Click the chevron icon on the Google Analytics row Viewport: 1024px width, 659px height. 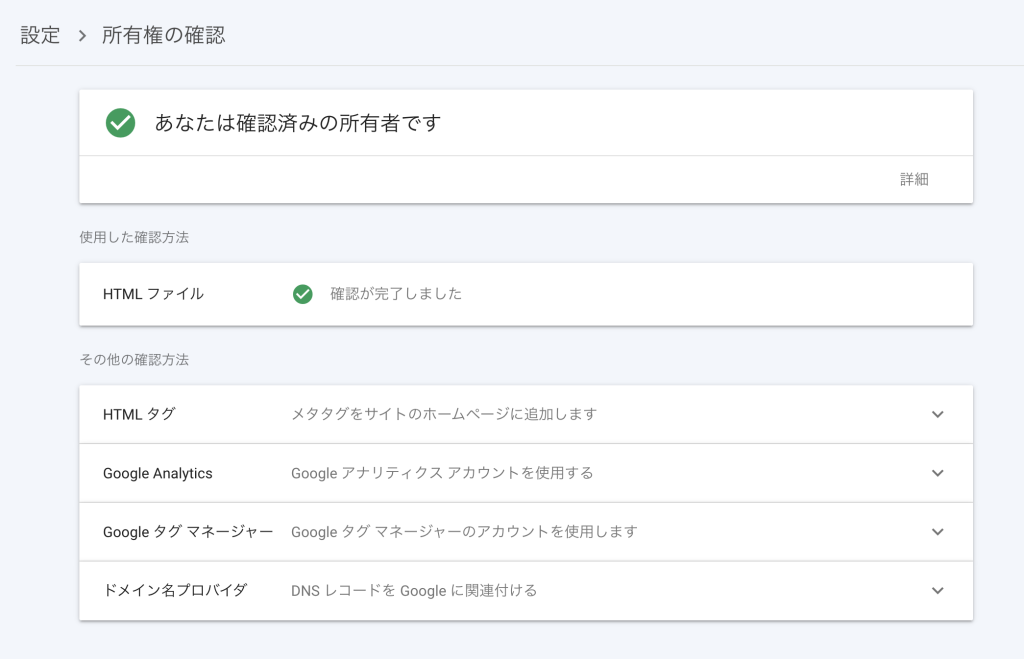[x=937, y=472]
